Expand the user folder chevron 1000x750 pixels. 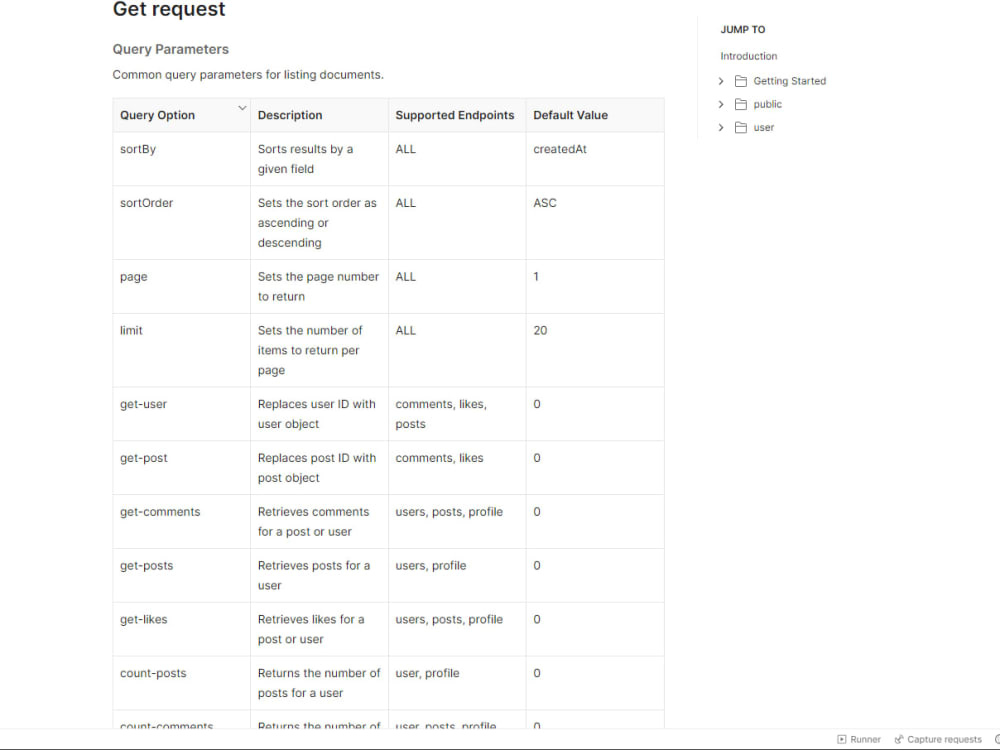721,127
